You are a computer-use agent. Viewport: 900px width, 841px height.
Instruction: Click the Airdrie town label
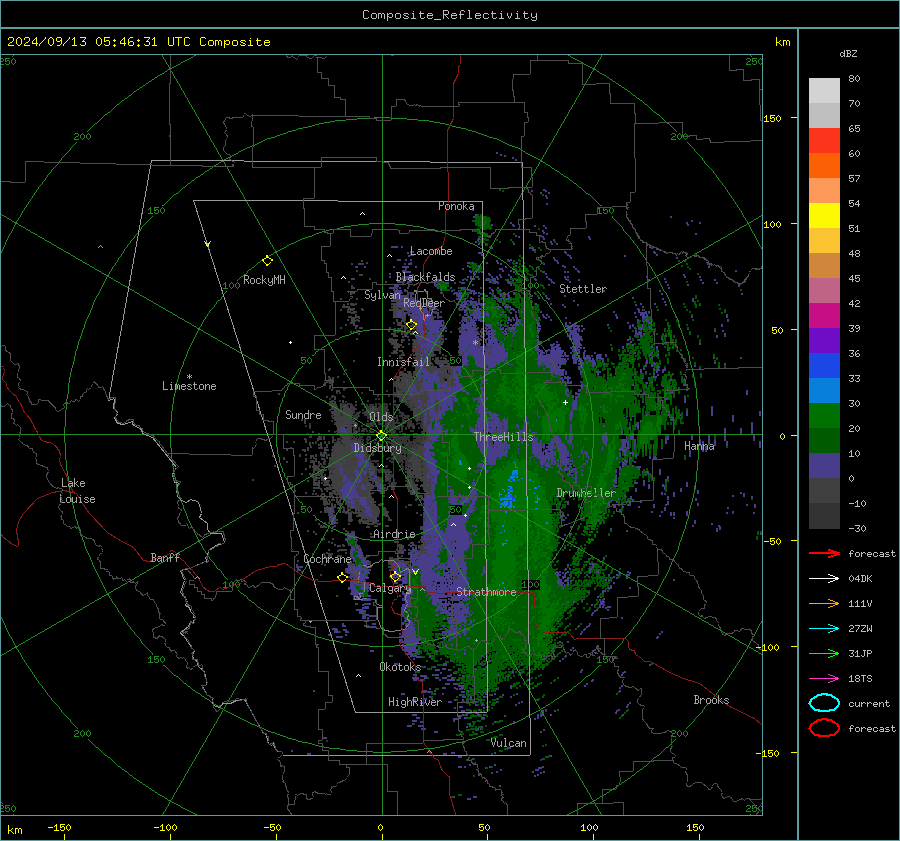coord(394,534)
